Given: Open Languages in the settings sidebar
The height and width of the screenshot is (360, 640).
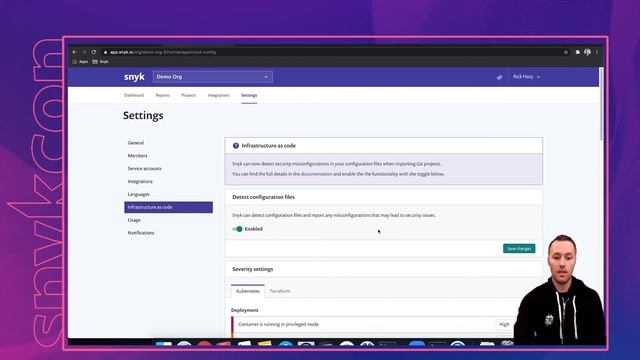Looking at the screenshot, I should pyautogui.click(x=138, y=194).
